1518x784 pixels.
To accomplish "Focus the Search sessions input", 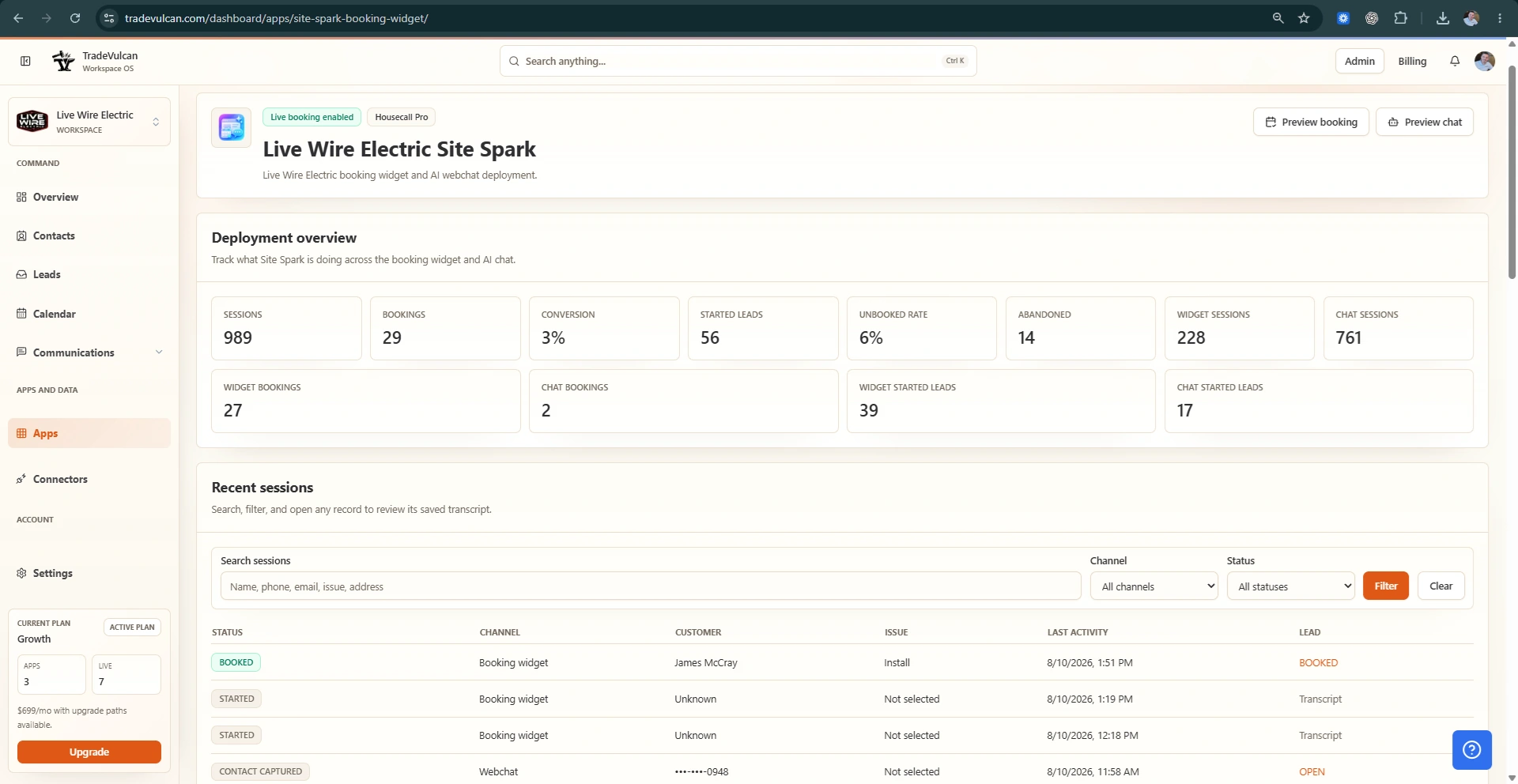I will coord(650,586).
